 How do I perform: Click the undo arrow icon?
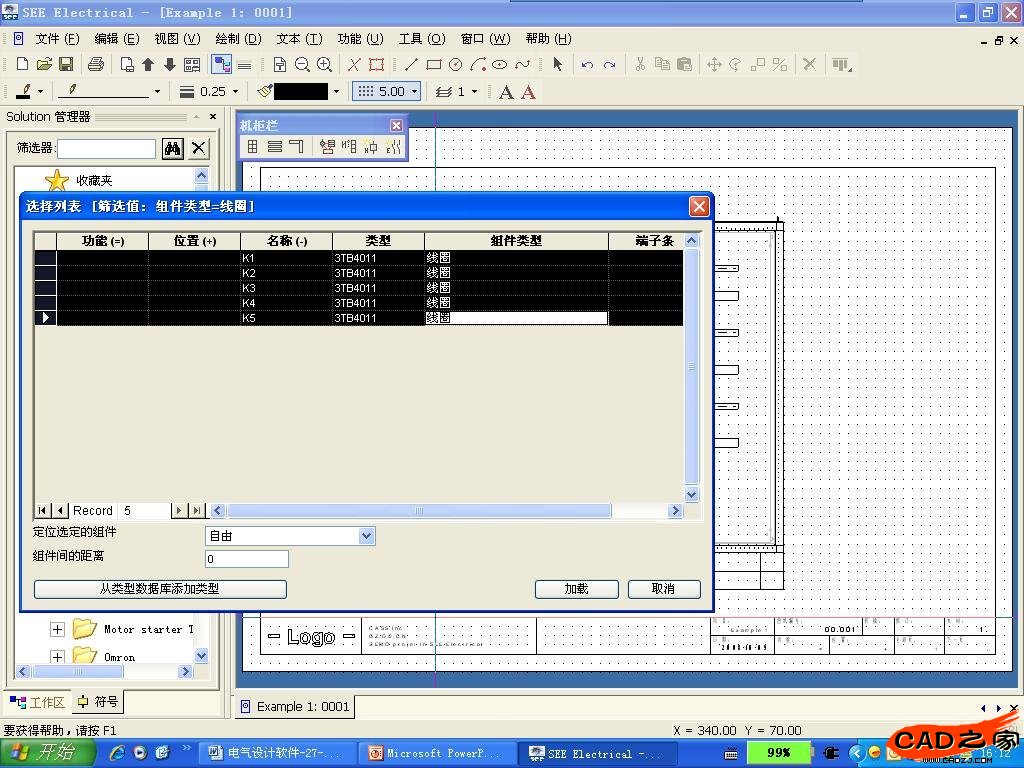(x=587, y=64)
